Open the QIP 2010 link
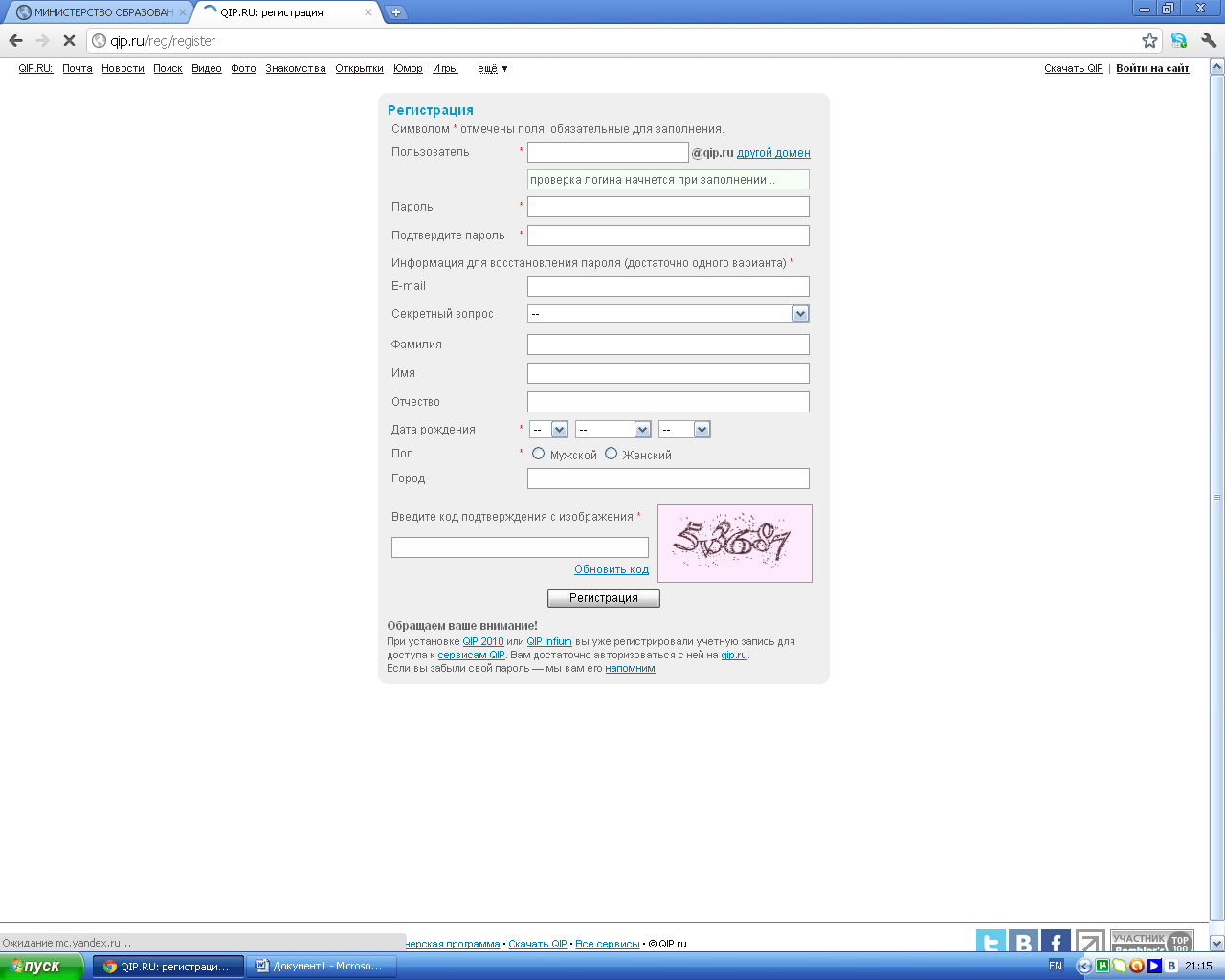 [483, 642]
